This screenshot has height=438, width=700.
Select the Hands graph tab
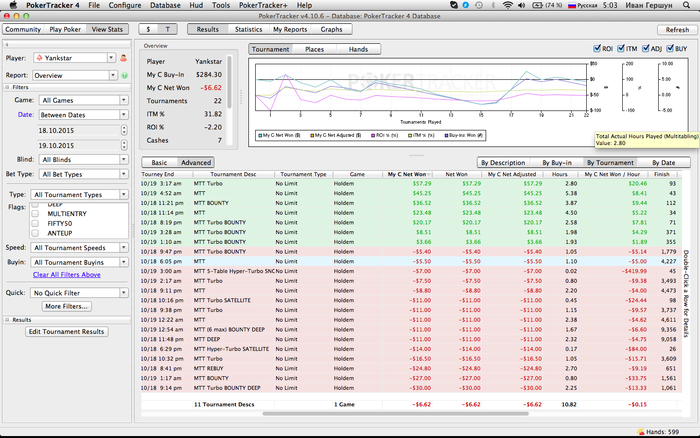358,49
